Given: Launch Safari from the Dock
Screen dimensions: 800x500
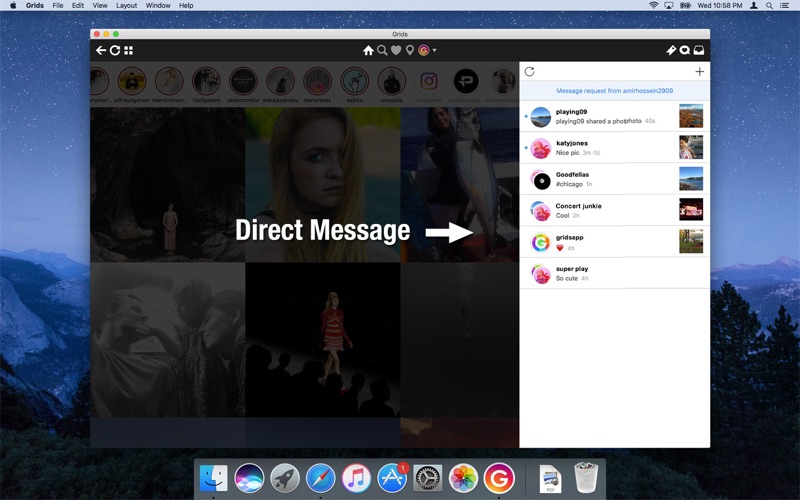Looking at the screenshot, I should tap(320, 479).
